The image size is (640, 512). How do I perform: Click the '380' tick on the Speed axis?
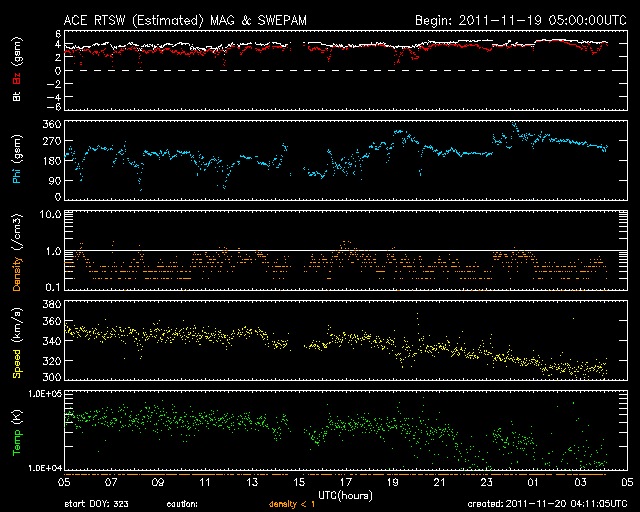[52, 304]
